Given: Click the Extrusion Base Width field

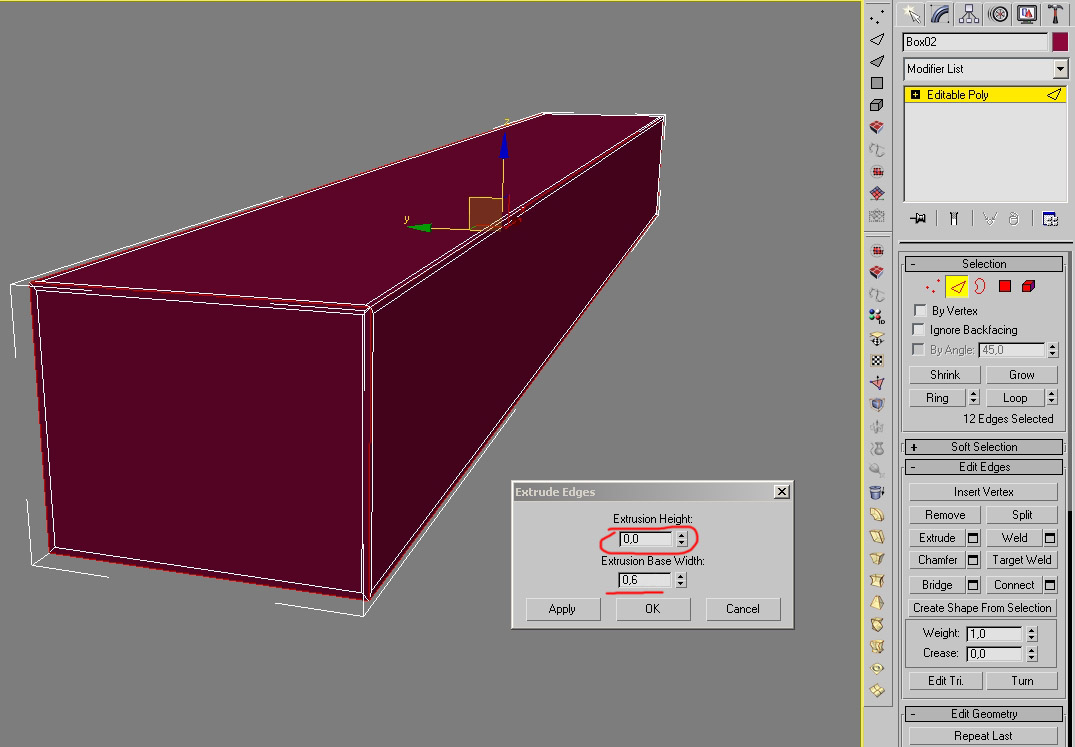Looking at the screenshot, I should 645,580.
